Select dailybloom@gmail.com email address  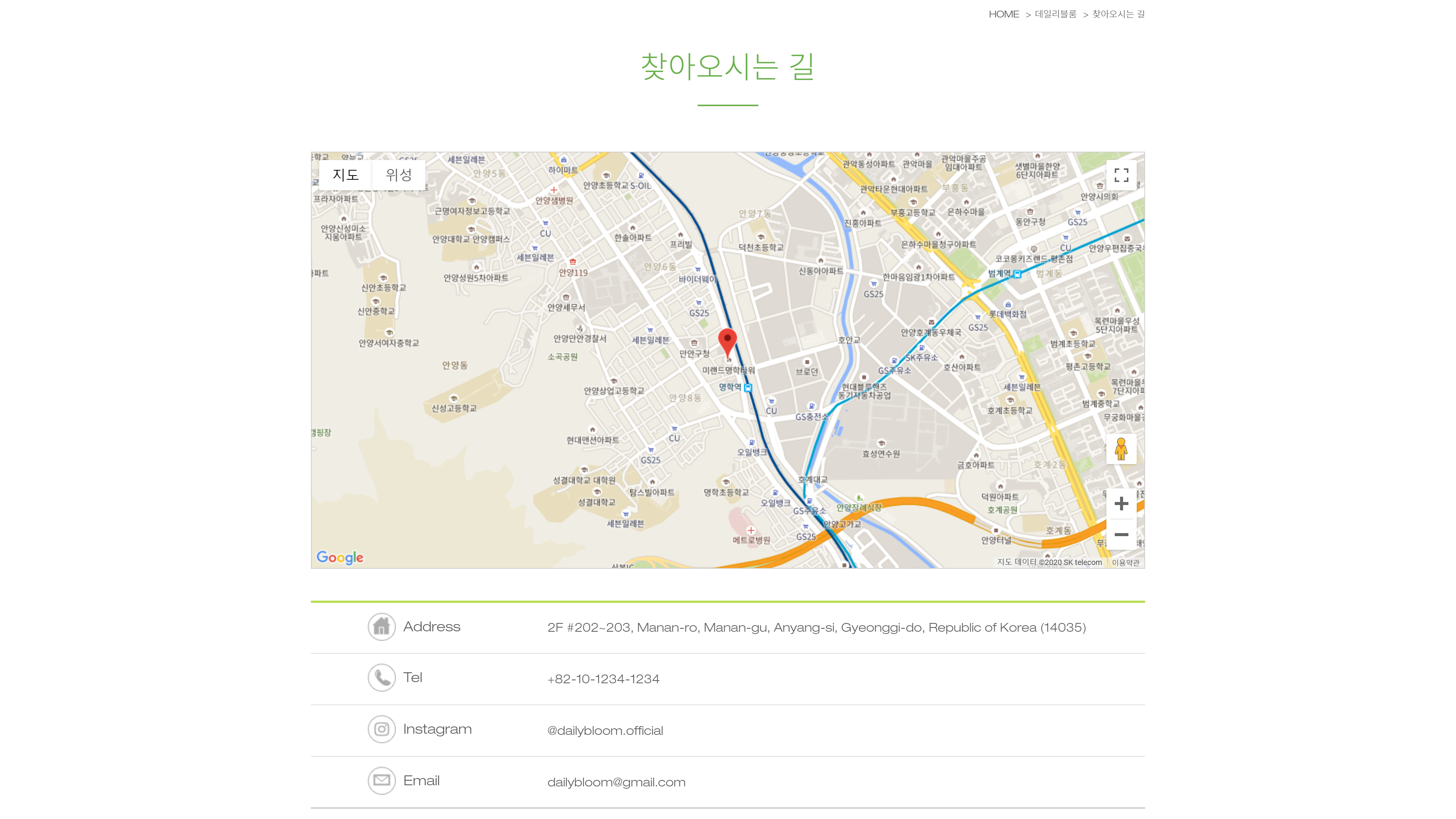pos(616,782)
